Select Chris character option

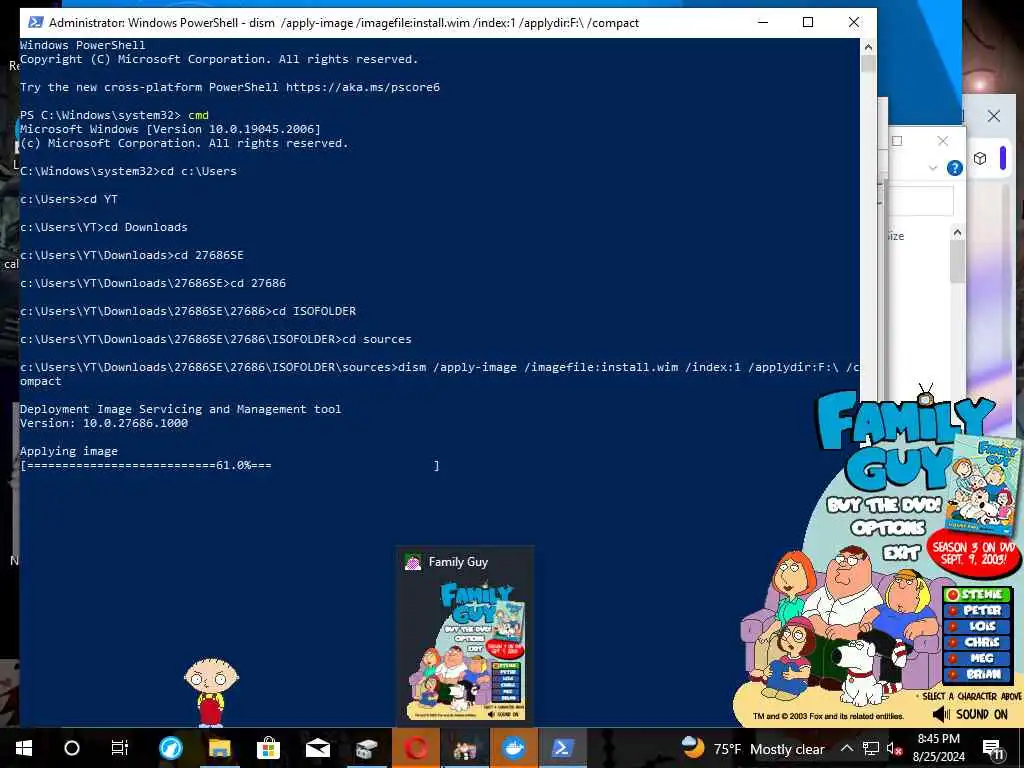click(x=977, y=642)
